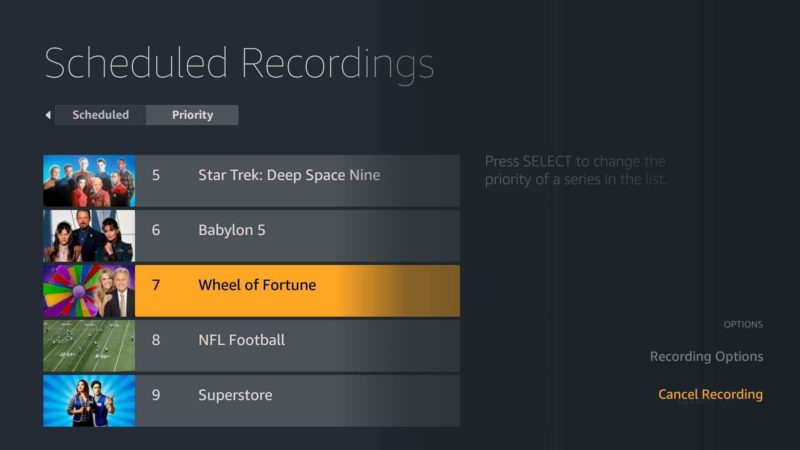Image resolution: width=800 pixels, height=450 pixels.
Task: Click priority number 9 next to Superstore
Action: coord(156,395)
